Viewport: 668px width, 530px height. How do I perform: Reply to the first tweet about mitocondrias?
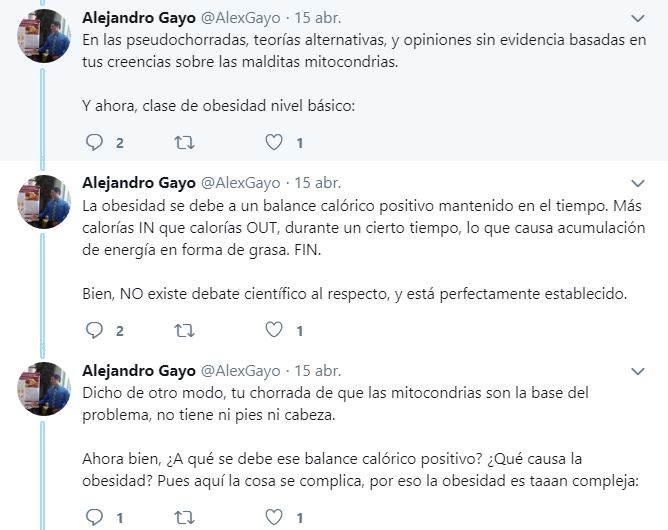(95, 143)
